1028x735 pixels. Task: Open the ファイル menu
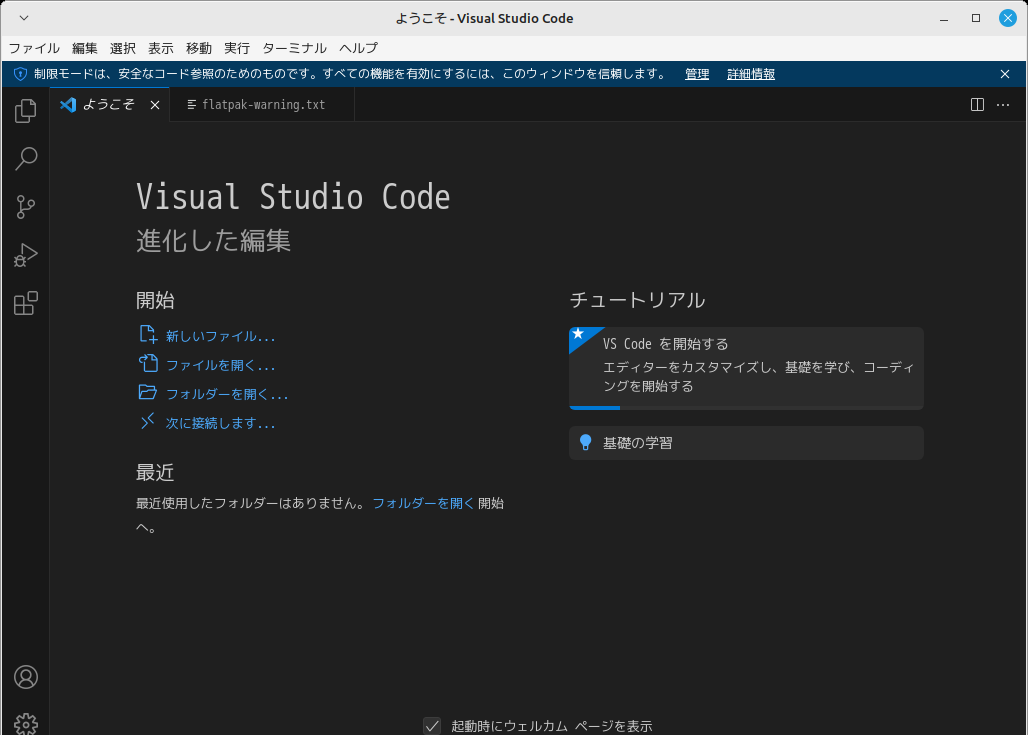(x=34, y=48)
